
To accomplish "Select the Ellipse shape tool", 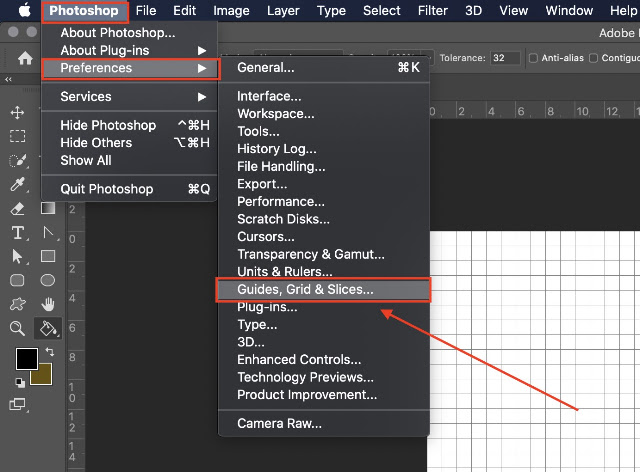I will point(48,280).
